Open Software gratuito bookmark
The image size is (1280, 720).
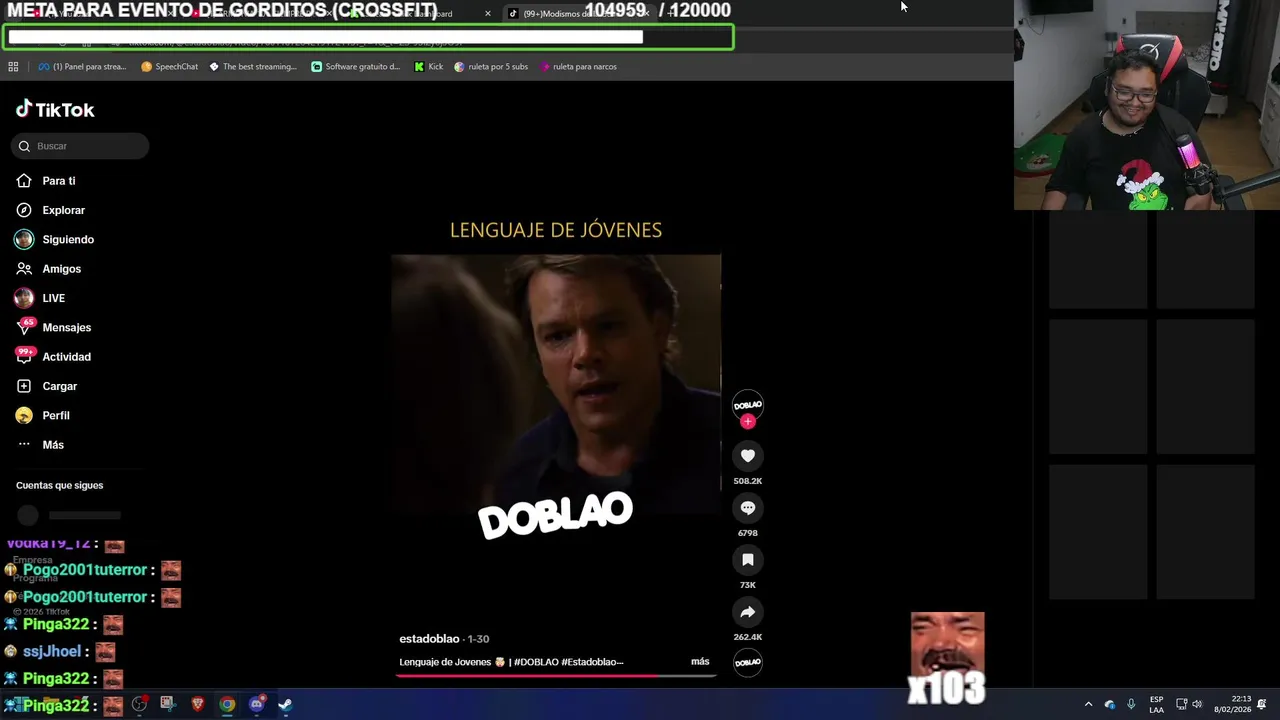tap(356, 66)
